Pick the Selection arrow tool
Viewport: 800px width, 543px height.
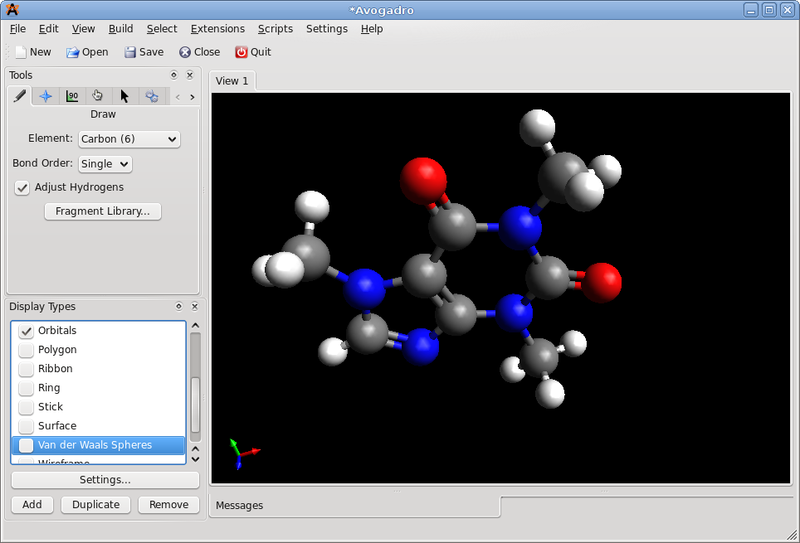click(125, 96)
